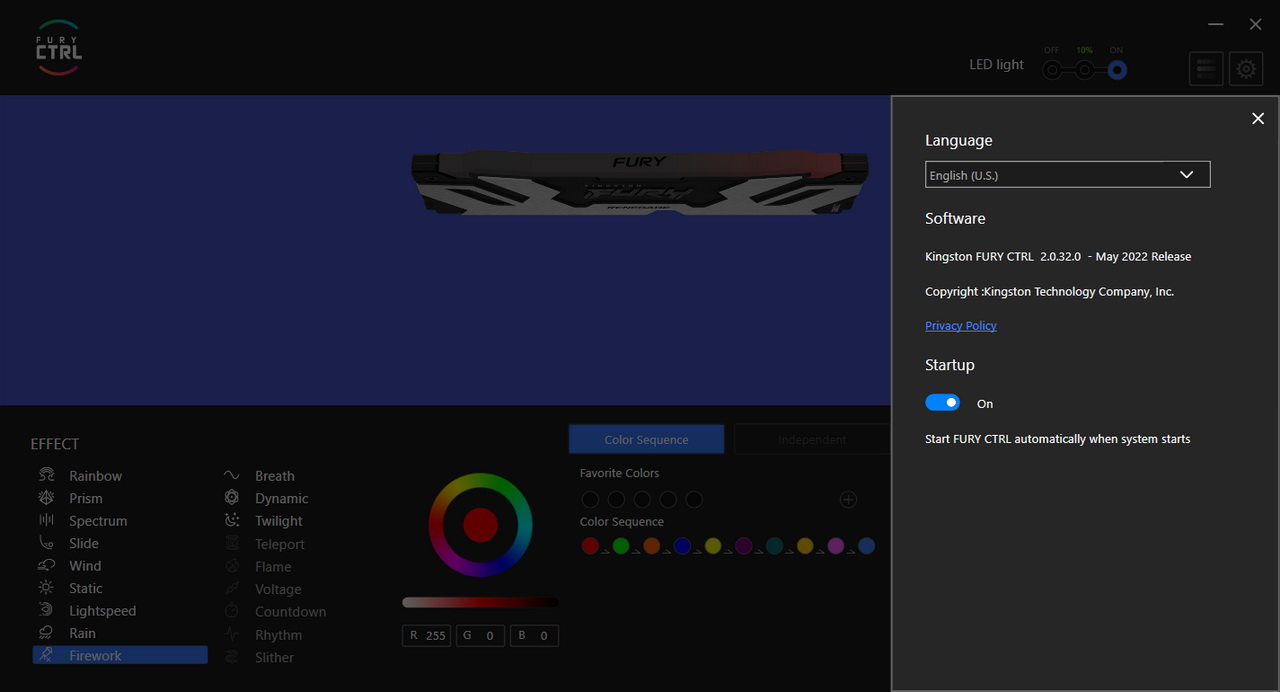This screenshot has width=1280, height=692.
Task: Select the last light-blue sequence swatch
Action: click(x=866, y=545)
